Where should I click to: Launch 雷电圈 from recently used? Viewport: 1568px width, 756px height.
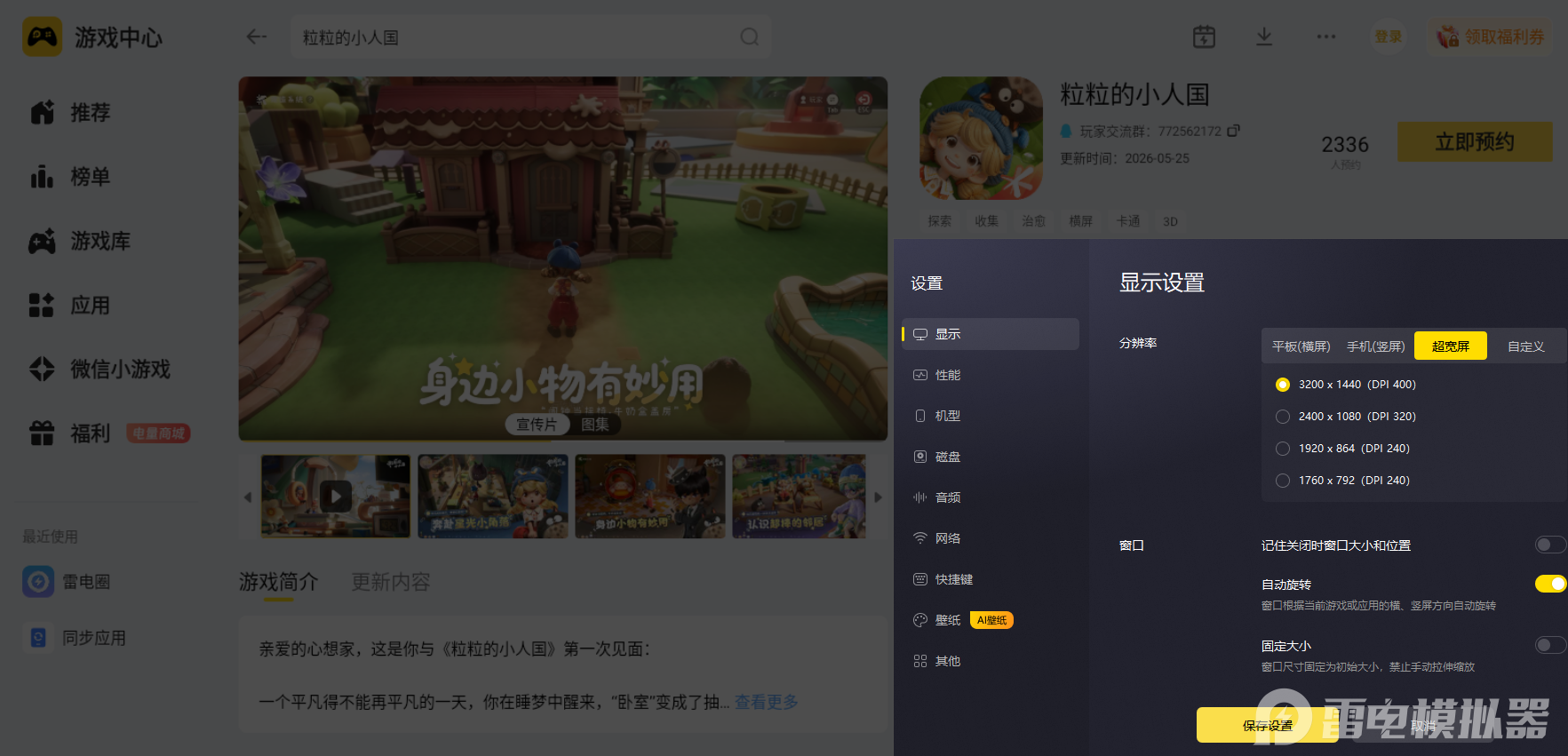click(67, 582)
